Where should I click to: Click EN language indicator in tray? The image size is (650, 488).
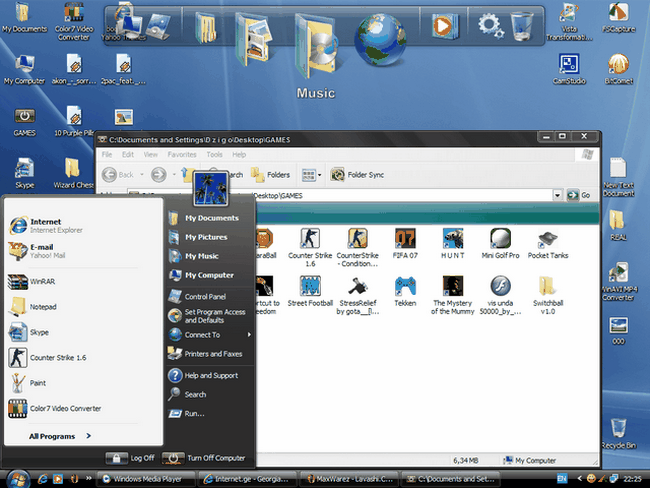point(562,479)
